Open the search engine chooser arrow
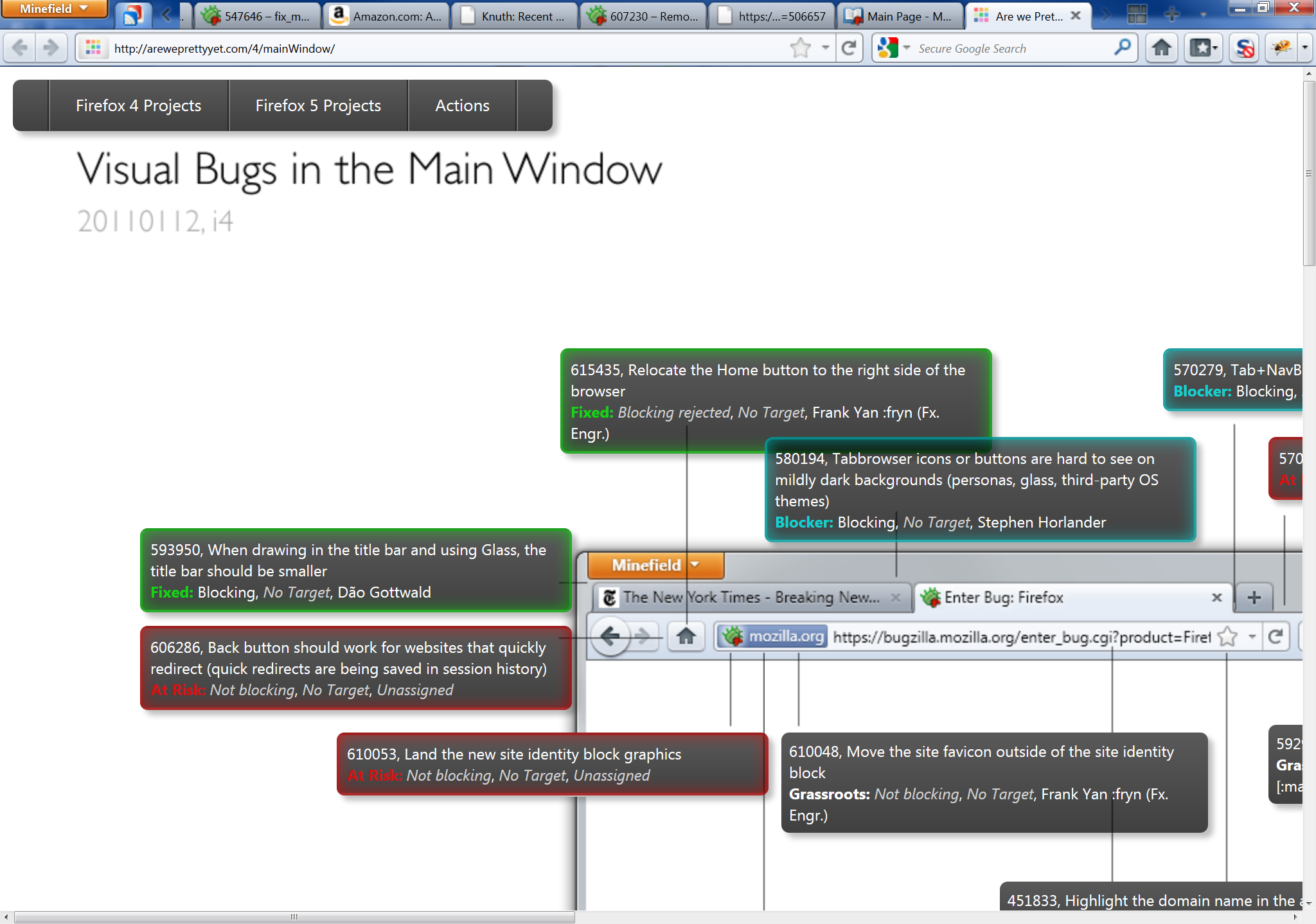 tap(907, 48)
